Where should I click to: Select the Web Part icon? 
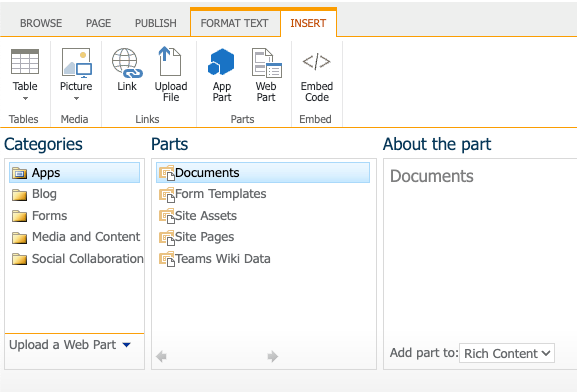(267, 63)
